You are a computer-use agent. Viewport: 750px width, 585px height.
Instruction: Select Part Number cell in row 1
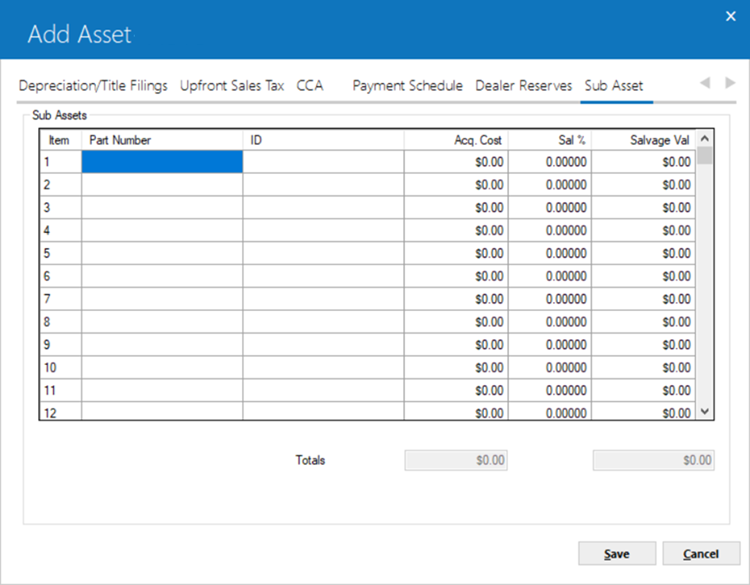[x=162, y=162]
